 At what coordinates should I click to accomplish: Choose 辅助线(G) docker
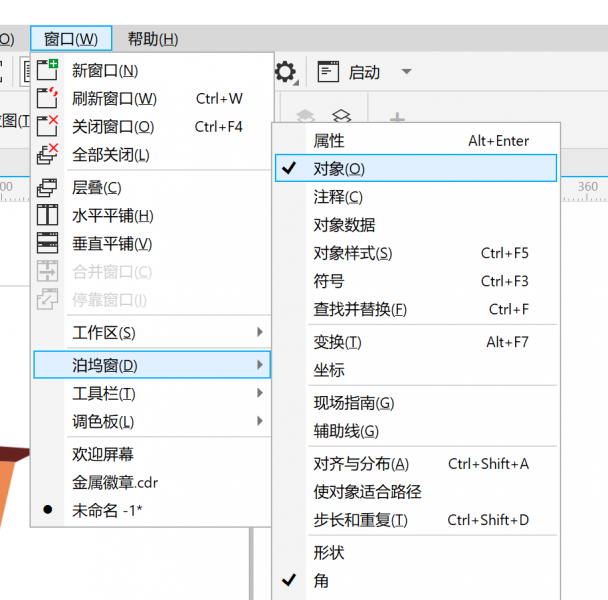point(416,431)
